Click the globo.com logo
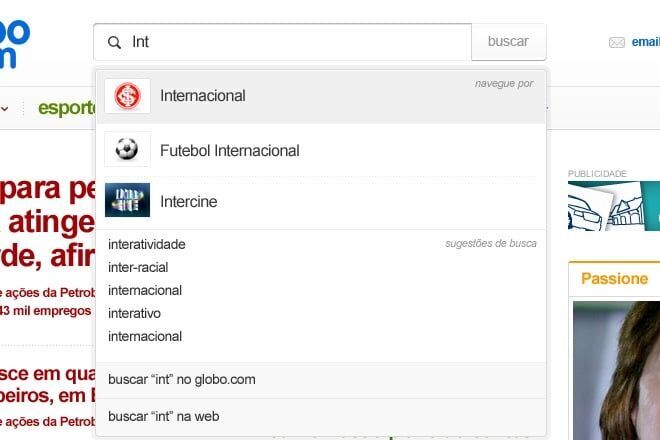Image resolution: width=660 pixels, height=440 pixels. click(14, 44)
